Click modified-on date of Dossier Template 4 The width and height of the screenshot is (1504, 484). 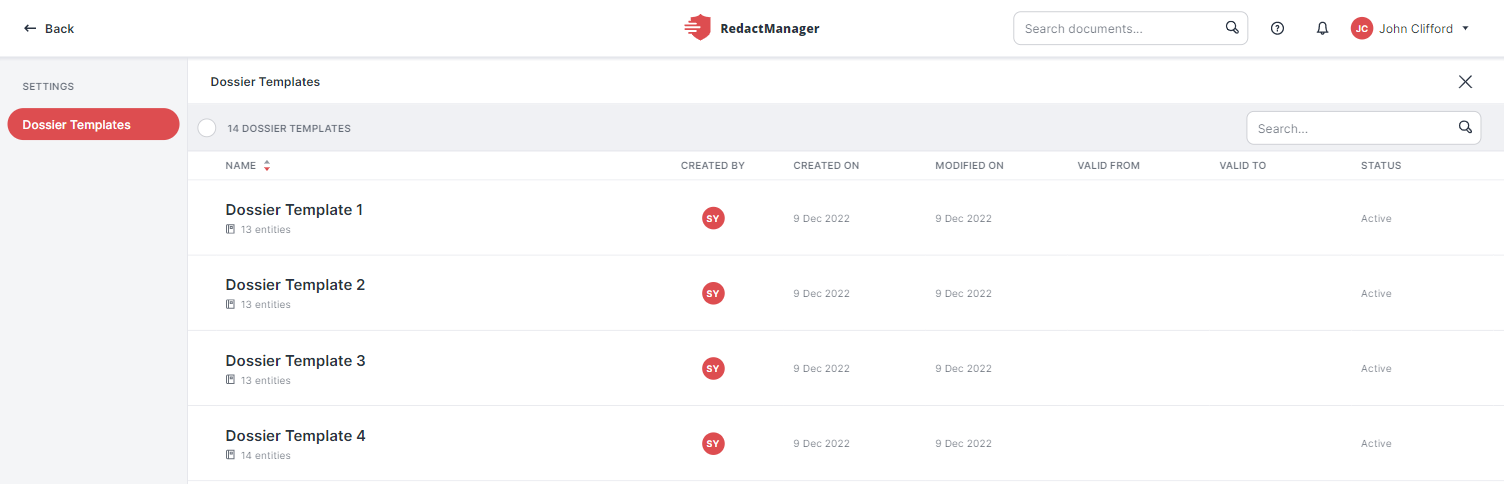click(963, 444)
